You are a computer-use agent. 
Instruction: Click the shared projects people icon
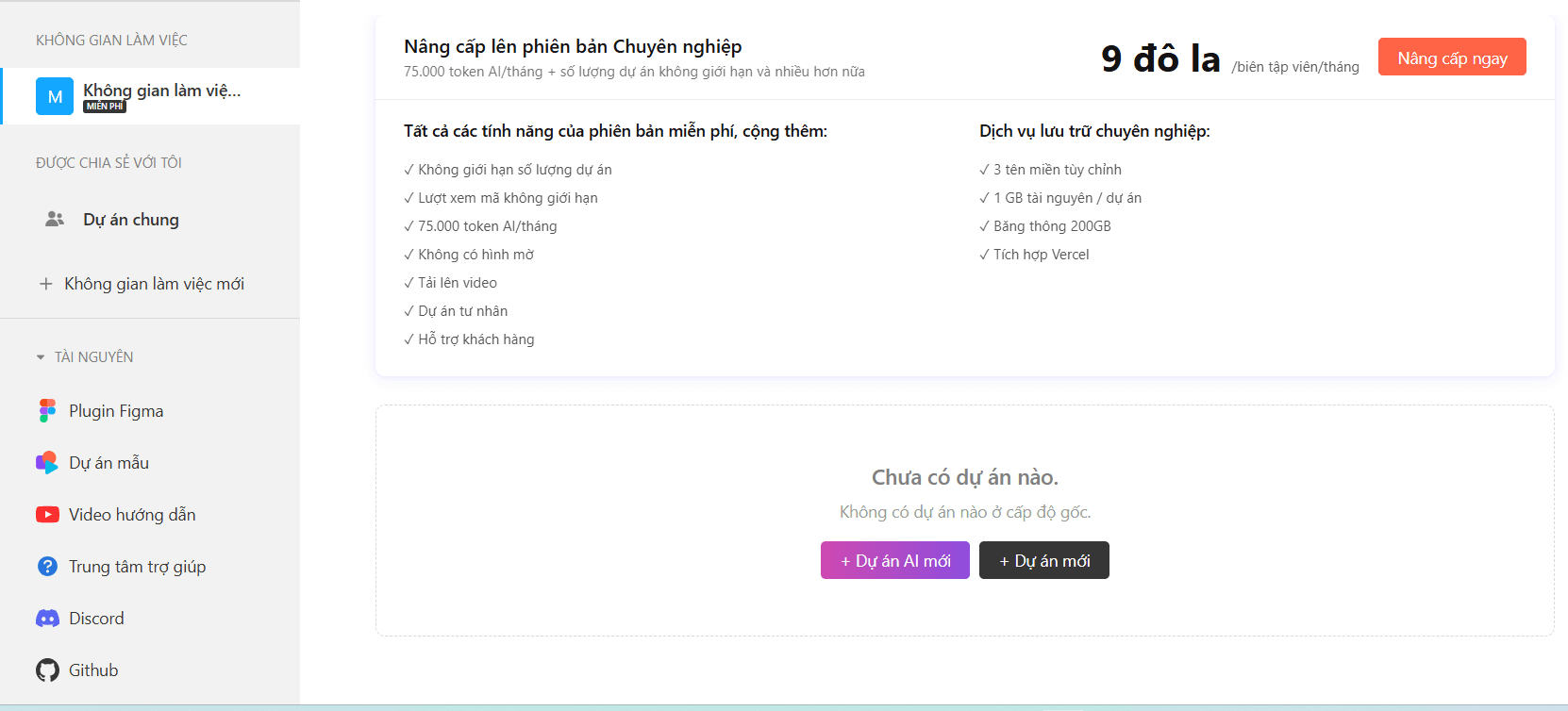(x=55, y=219)
